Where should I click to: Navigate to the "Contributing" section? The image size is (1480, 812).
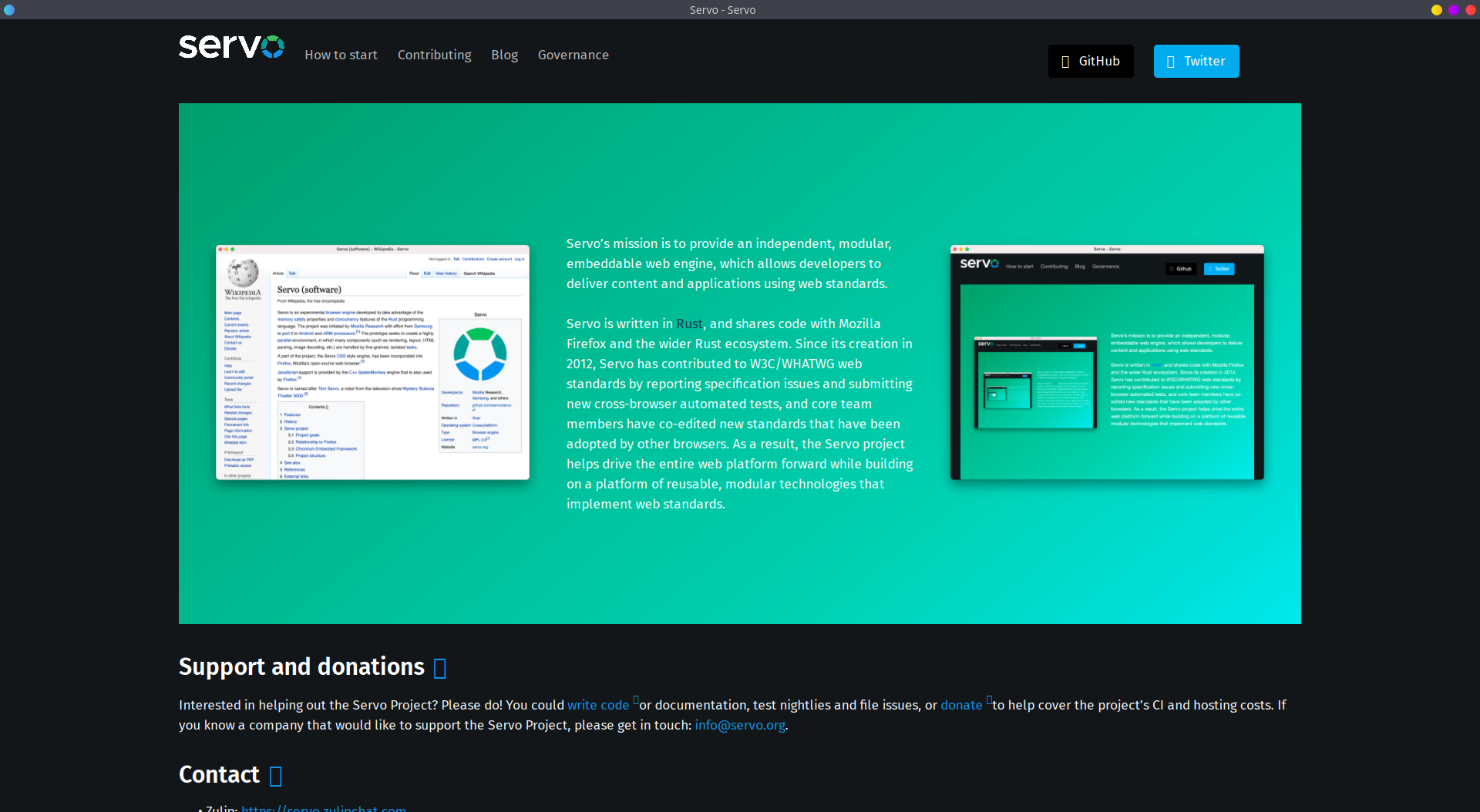coord(434,55)
